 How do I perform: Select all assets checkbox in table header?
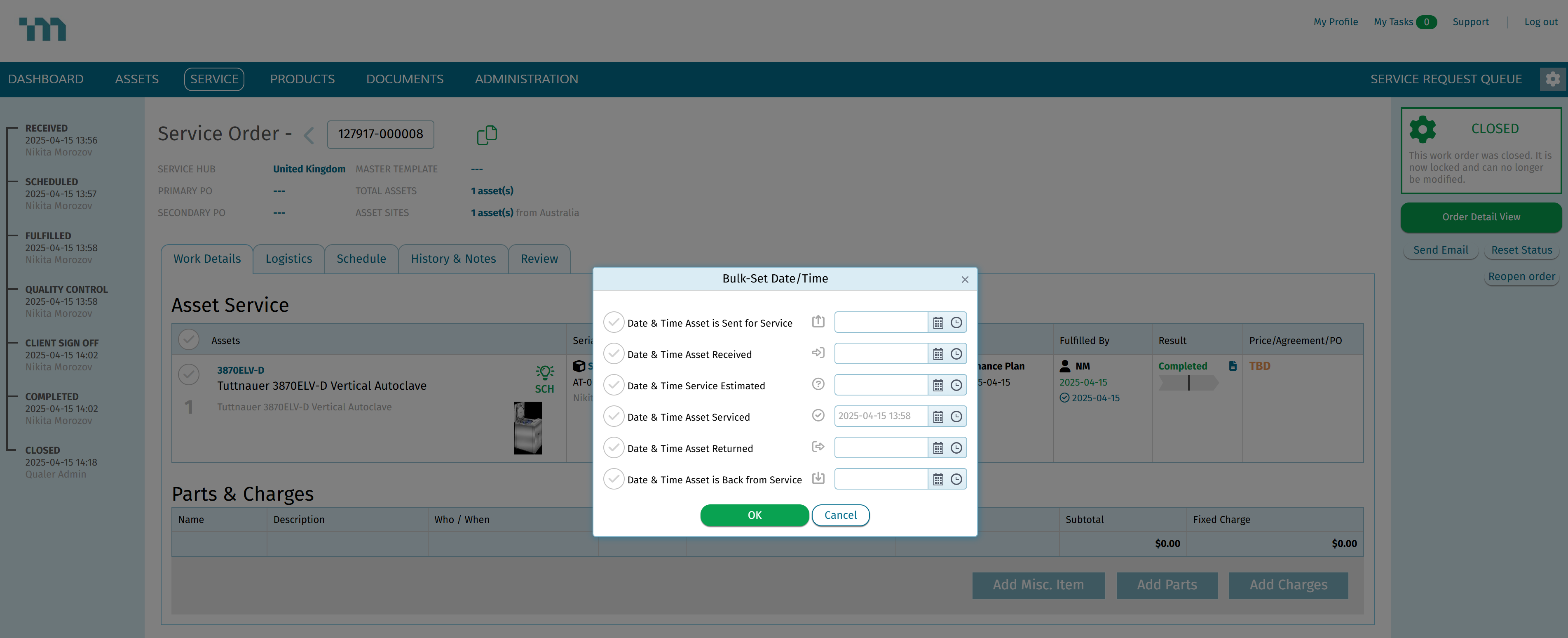pos(189,340)
